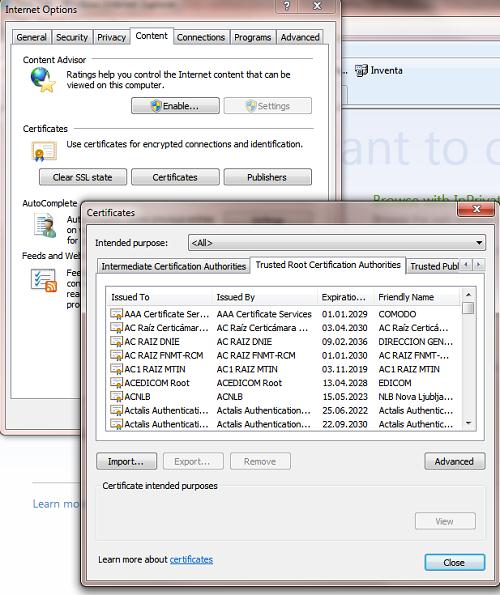Click the Content Advisor globe star icon

click(43, 80)
